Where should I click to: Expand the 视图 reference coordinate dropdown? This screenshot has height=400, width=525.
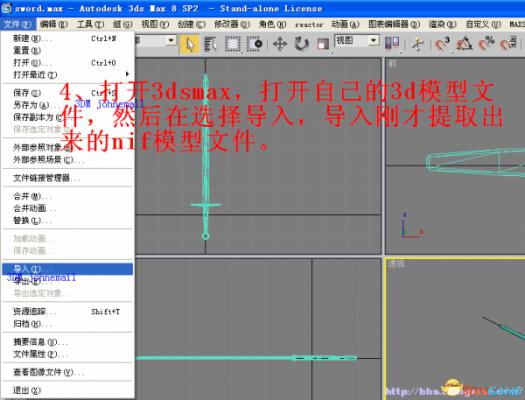(x=374, y=41)
